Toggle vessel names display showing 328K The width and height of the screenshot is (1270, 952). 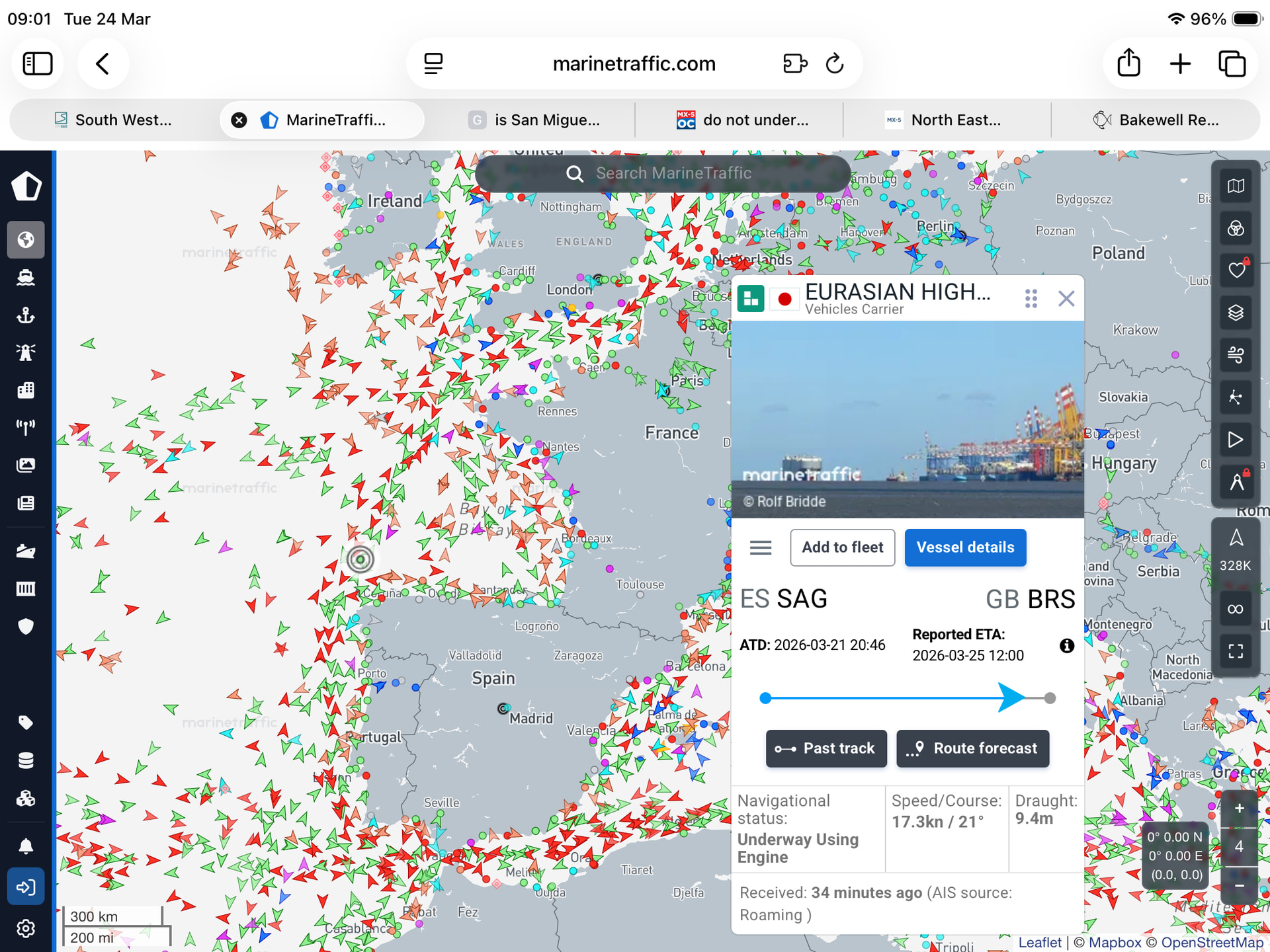[1236, 549]
